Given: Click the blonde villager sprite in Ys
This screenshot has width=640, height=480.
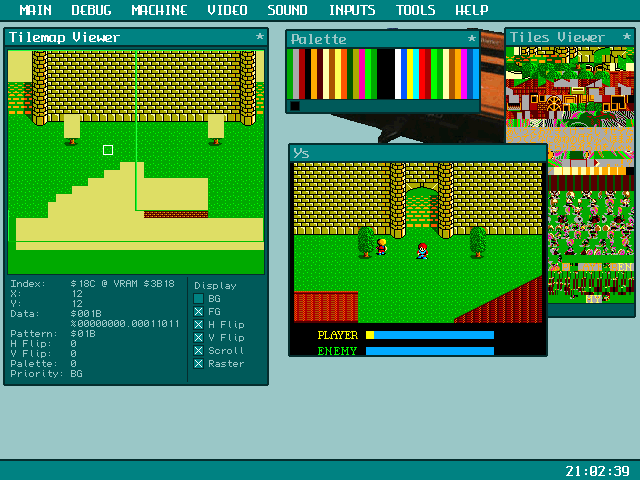Looking at the screenshot, I should click(x=382, y=247).
